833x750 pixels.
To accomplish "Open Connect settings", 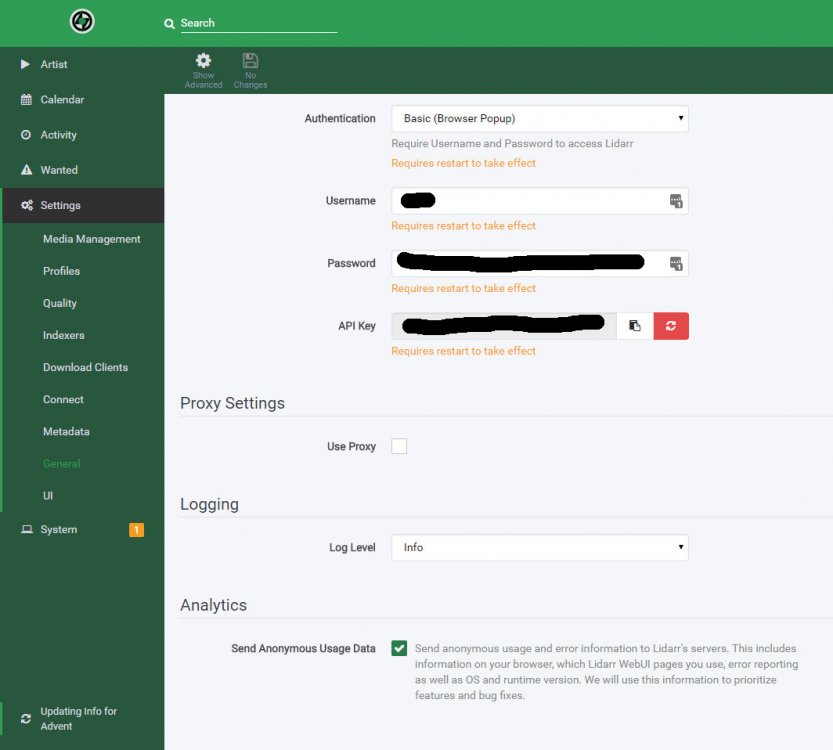I will (63, 399).
